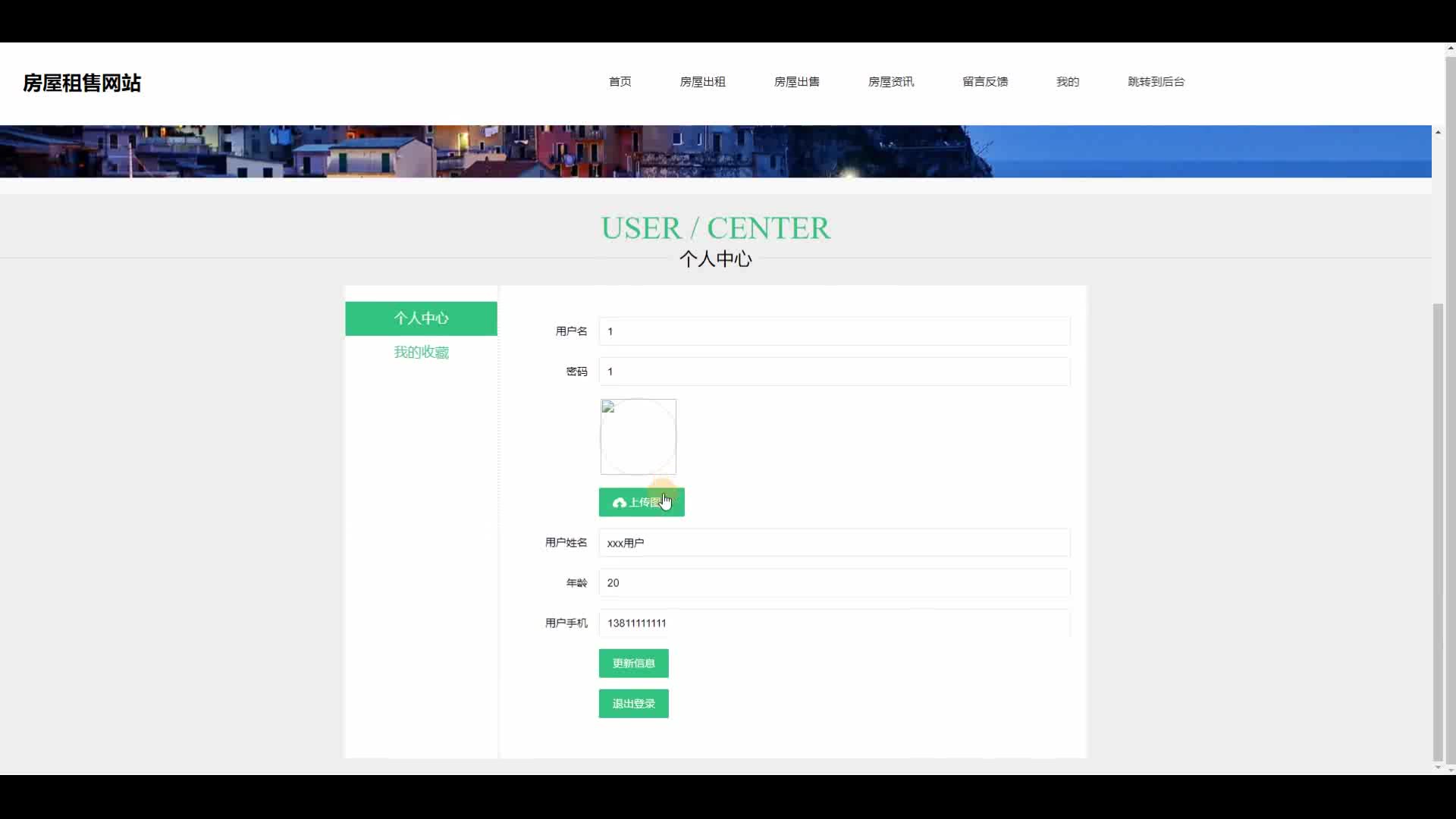Navigate to 房屋资讯 section
Viewport: 1456px width, 819px height.
coord(890,82)
